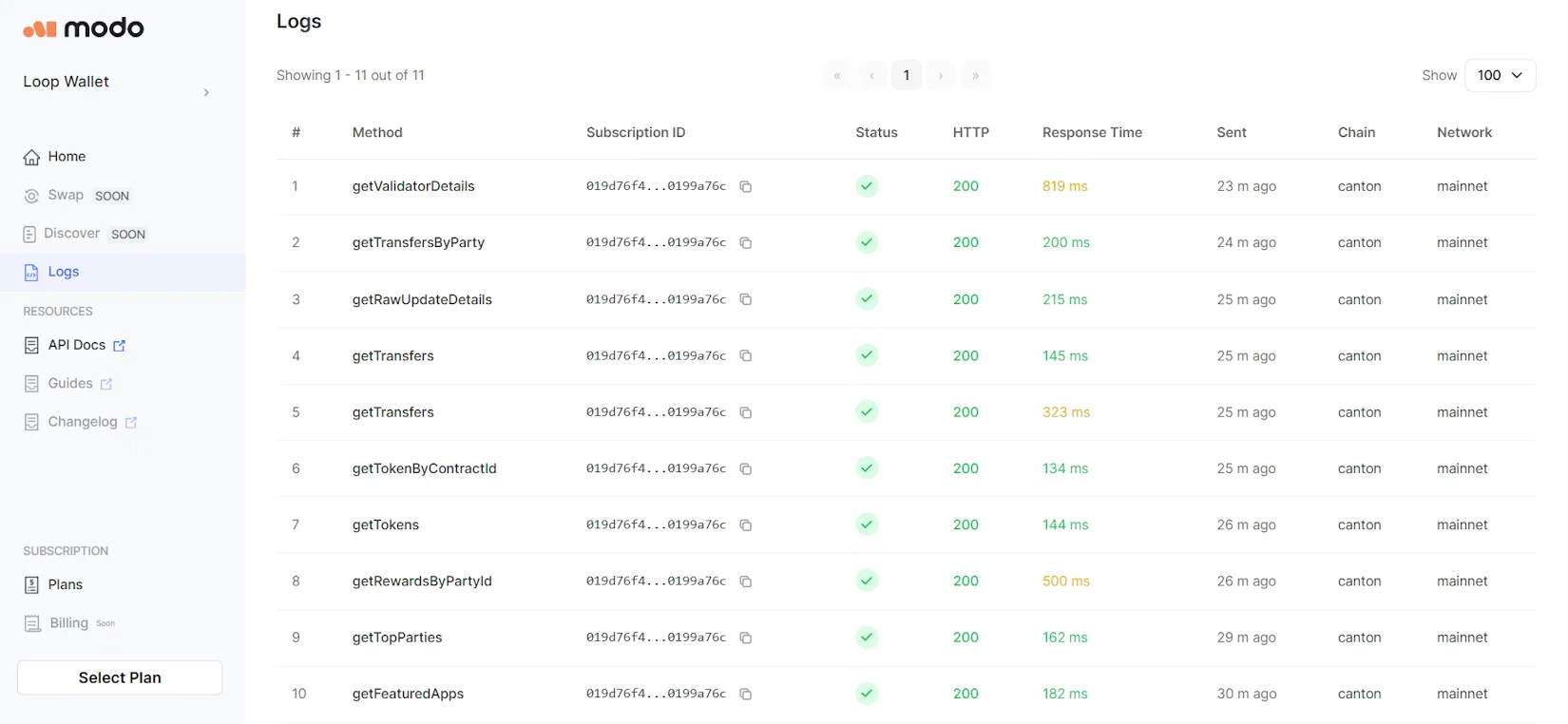Open the Show 100 rows dropdown
This screenshot has height=724, width=1568.
(x=1501, y=75)
